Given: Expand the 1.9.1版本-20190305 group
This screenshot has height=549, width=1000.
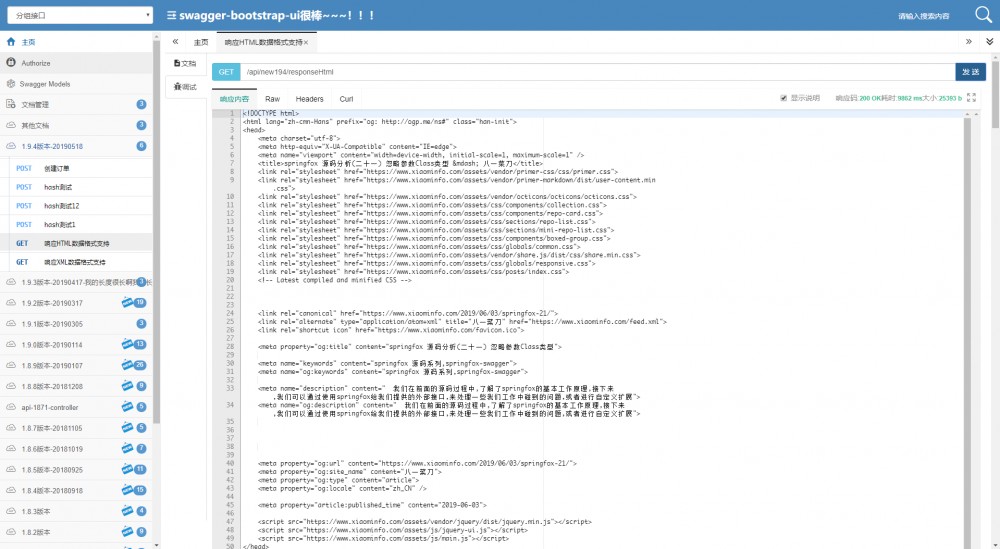Looking at the screenshot, I should tap(77, 324).
